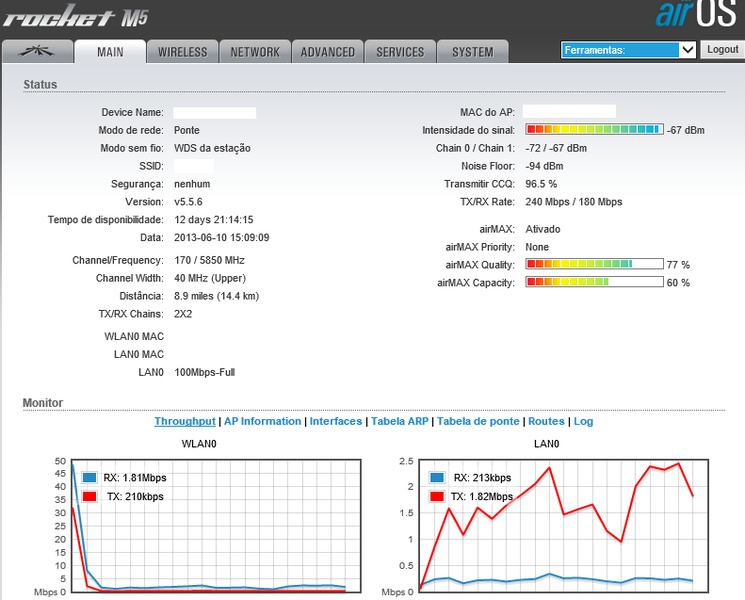Click the Intensidade do sinal bar
The height and width of the screenshot is (600, 745).
pyautogui.click(x=594, y=129)
